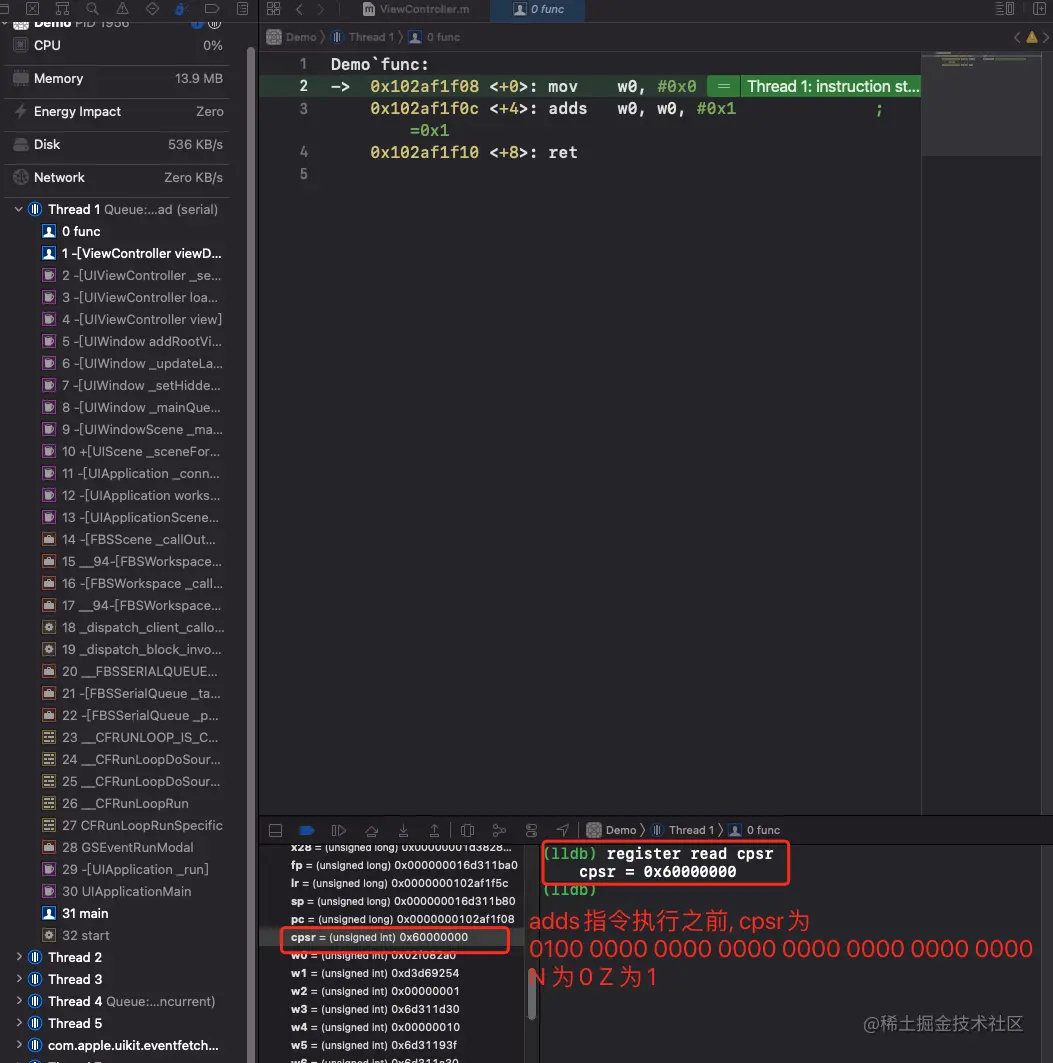This screenshot has height=1063, width=1053.
Task: Expand Thread 2 in debug navigator
Action: 19,957
